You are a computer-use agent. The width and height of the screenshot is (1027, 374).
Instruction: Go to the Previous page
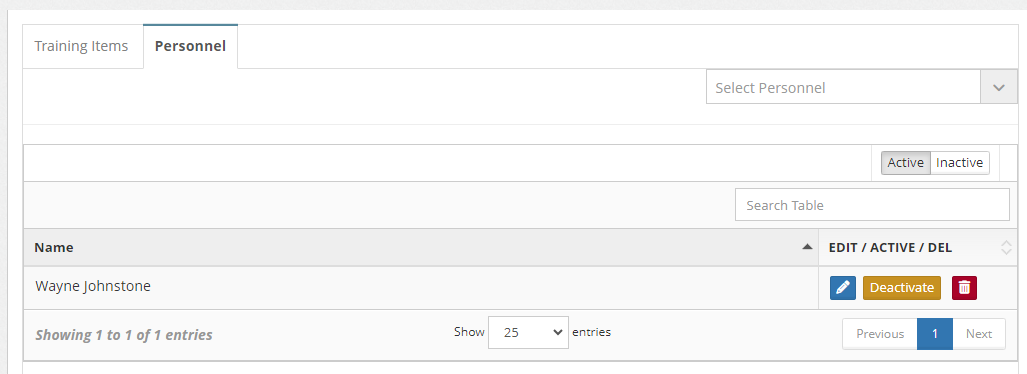point(880,334)
